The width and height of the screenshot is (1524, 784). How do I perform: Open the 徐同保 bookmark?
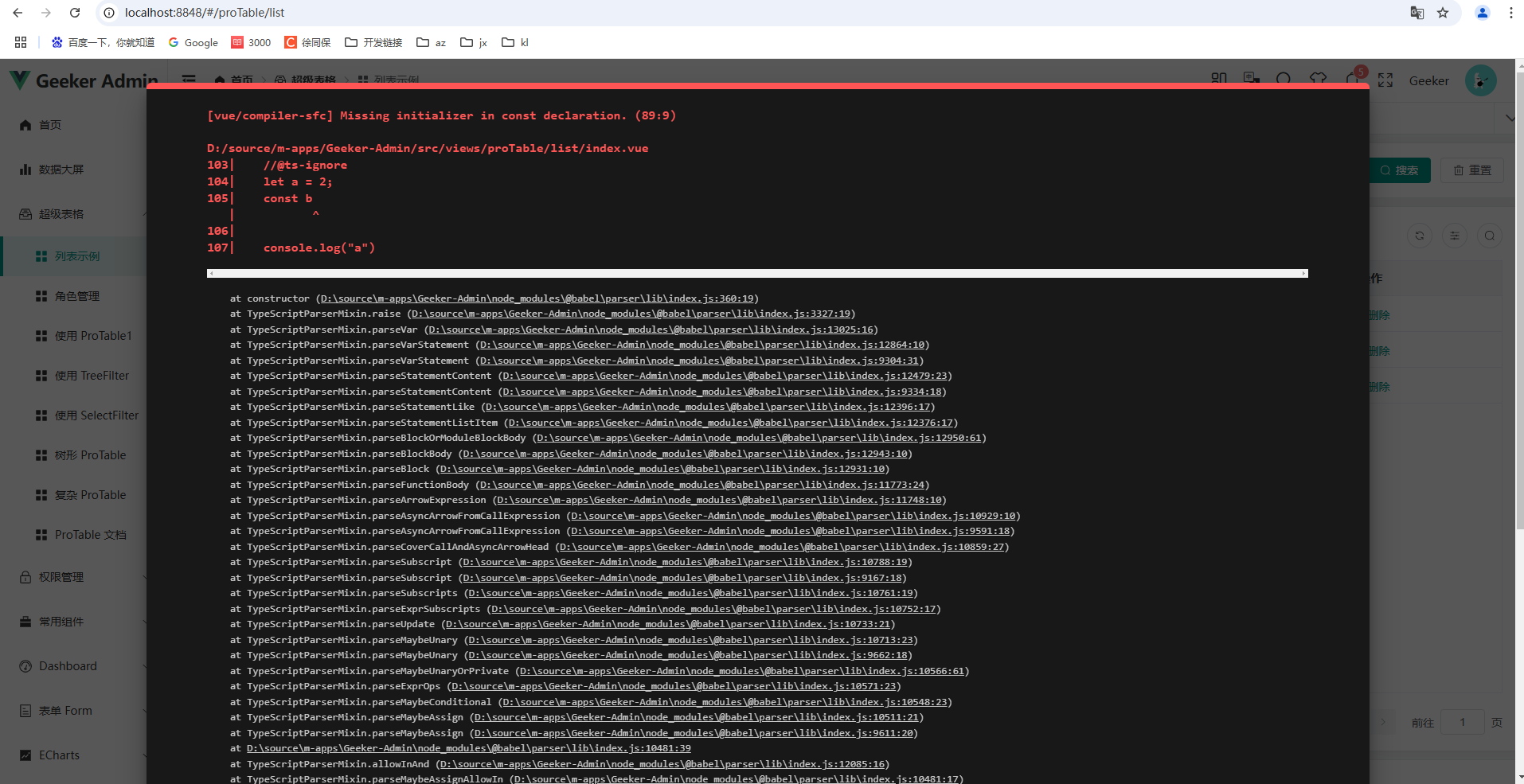[308, 42]
